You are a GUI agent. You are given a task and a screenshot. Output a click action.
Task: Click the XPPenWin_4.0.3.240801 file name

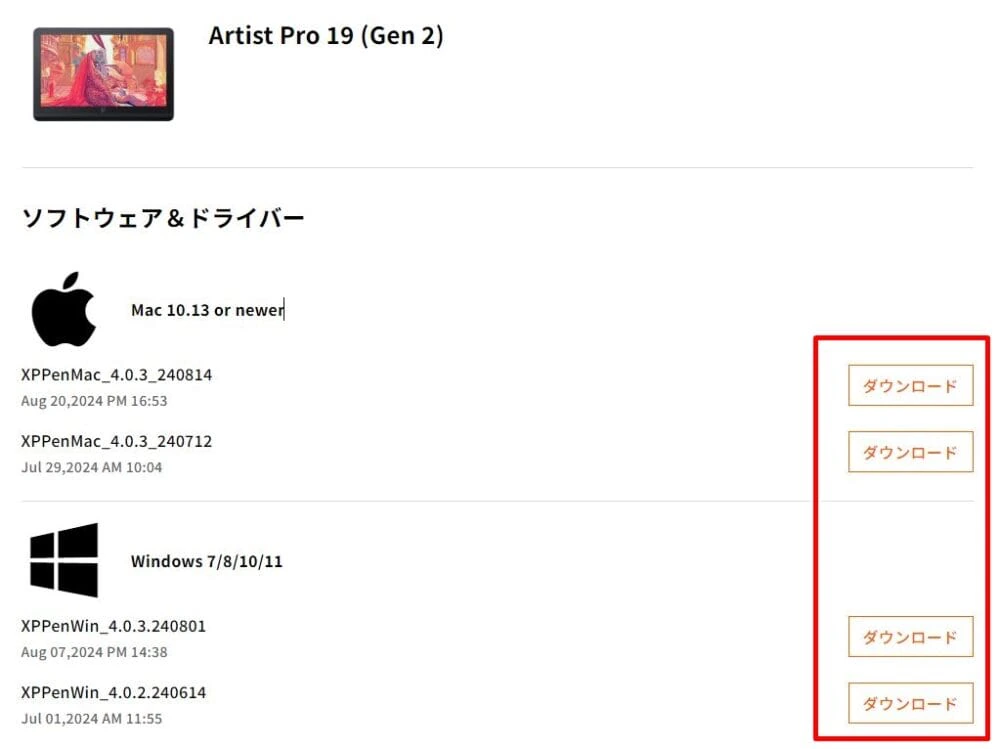click(x=113, y=626)
